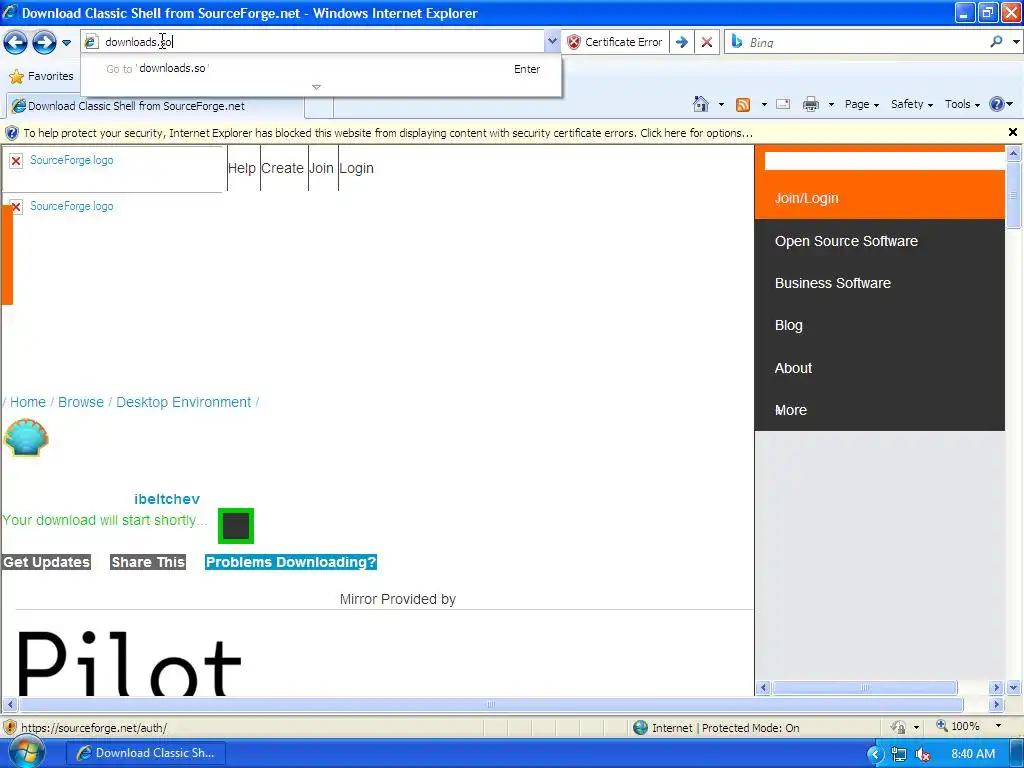Click the green download box icon
Image resolution: width=1024 pixels, height=768 pixels.
[236, 526]
